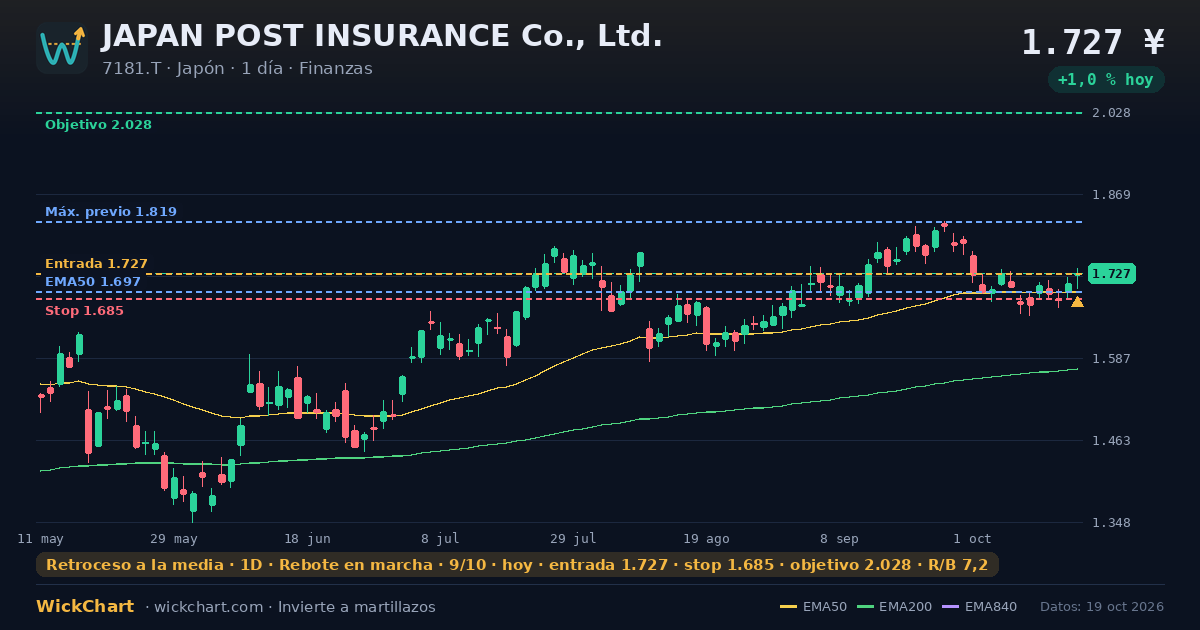Click the orange entry arrow marker
1200x630 pixels.
click(x=1077, y=301)
